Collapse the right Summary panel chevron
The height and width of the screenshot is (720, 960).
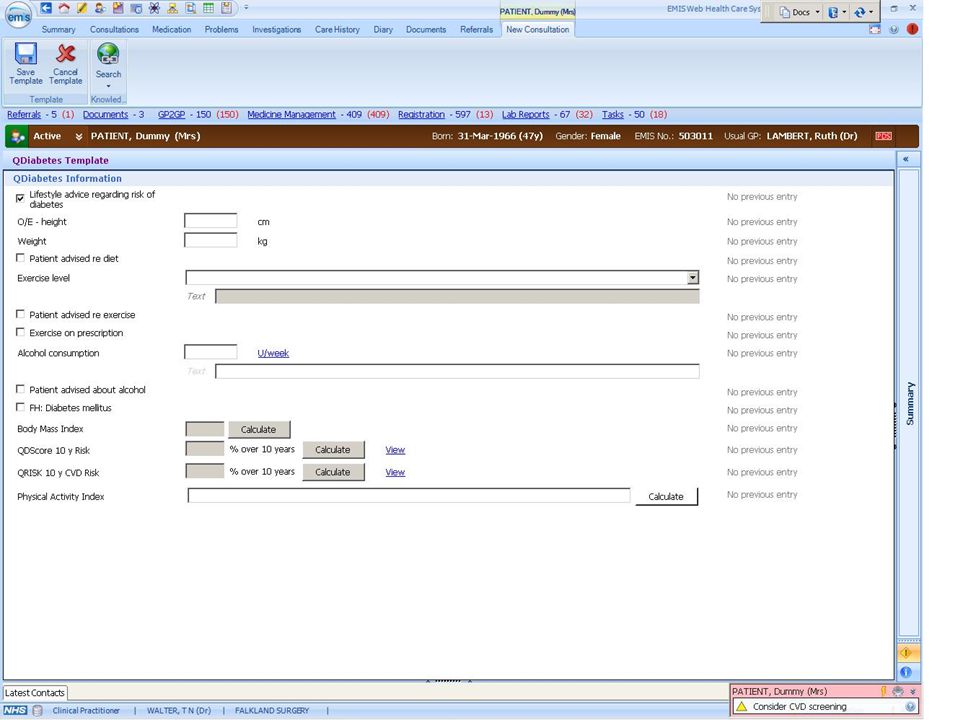[906, 159]
